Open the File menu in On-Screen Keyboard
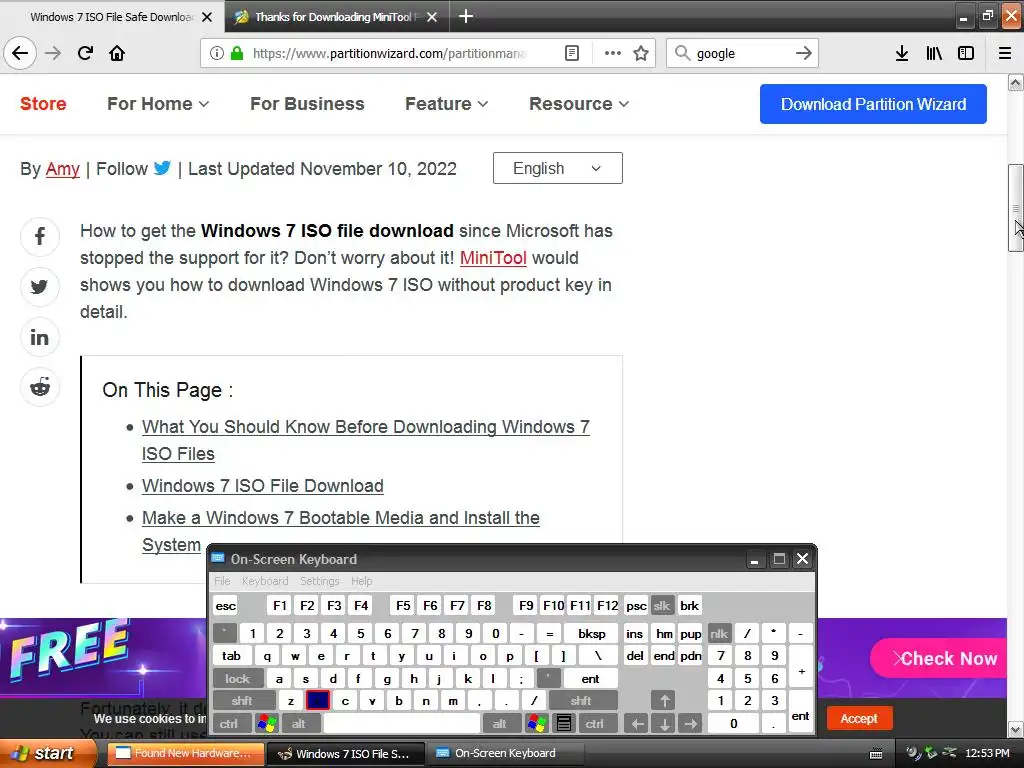This screenshot has width=1024, height=768. tap(222, 581)
